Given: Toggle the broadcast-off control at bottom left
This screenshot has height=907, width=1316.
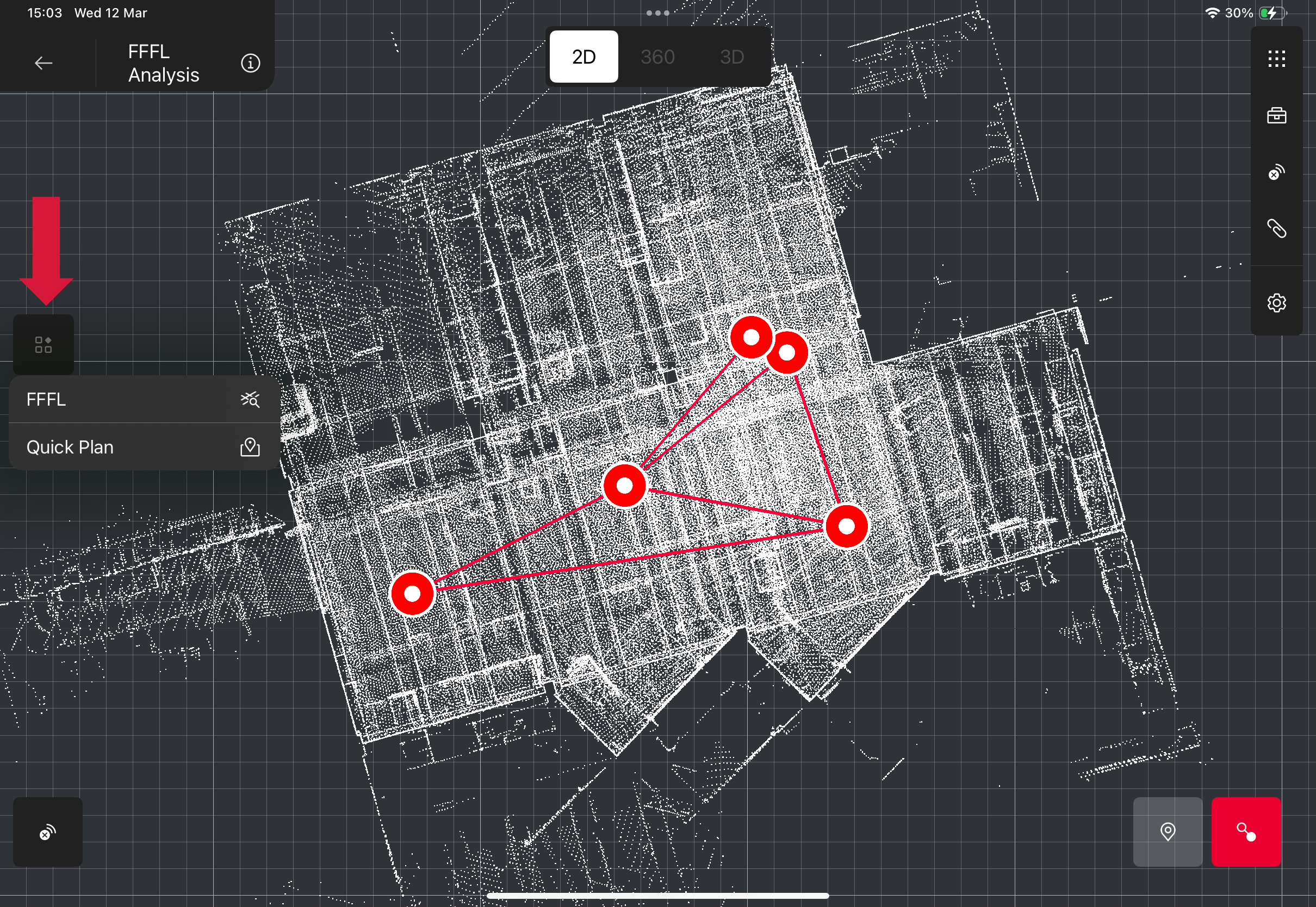Looking at the screenshot, I should pos(48,832).
